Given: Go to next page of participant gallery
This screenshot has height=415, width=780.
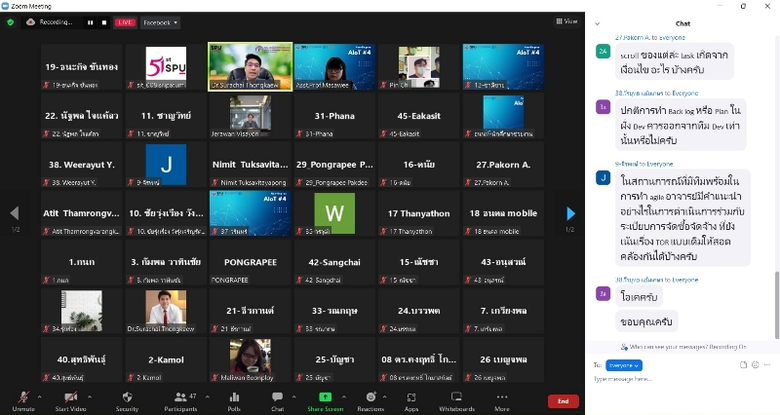Looking at the screenshot, I should (x=570, y=213).
